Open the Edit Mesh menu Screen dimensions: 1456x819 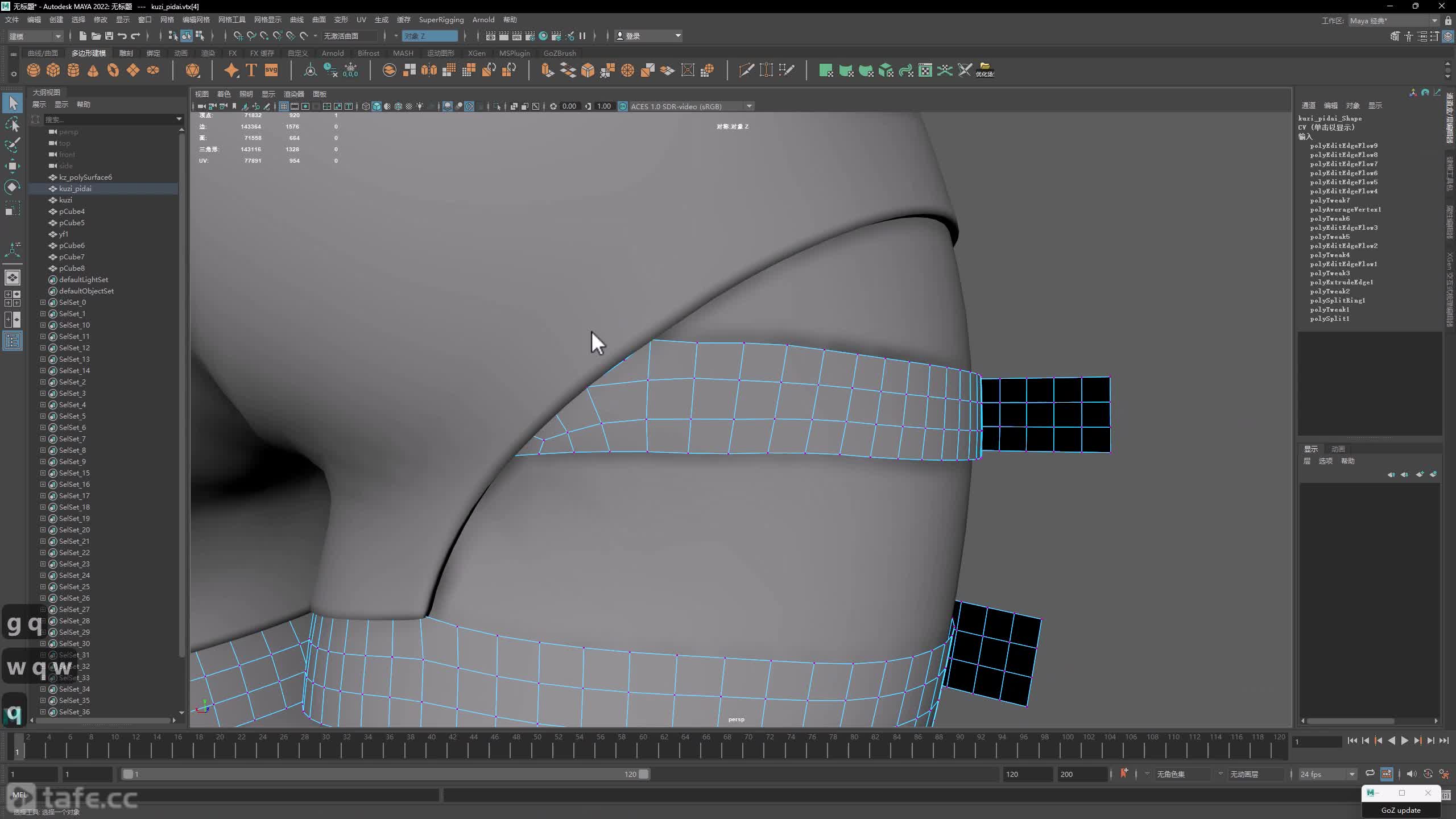(x=196, y=19)
